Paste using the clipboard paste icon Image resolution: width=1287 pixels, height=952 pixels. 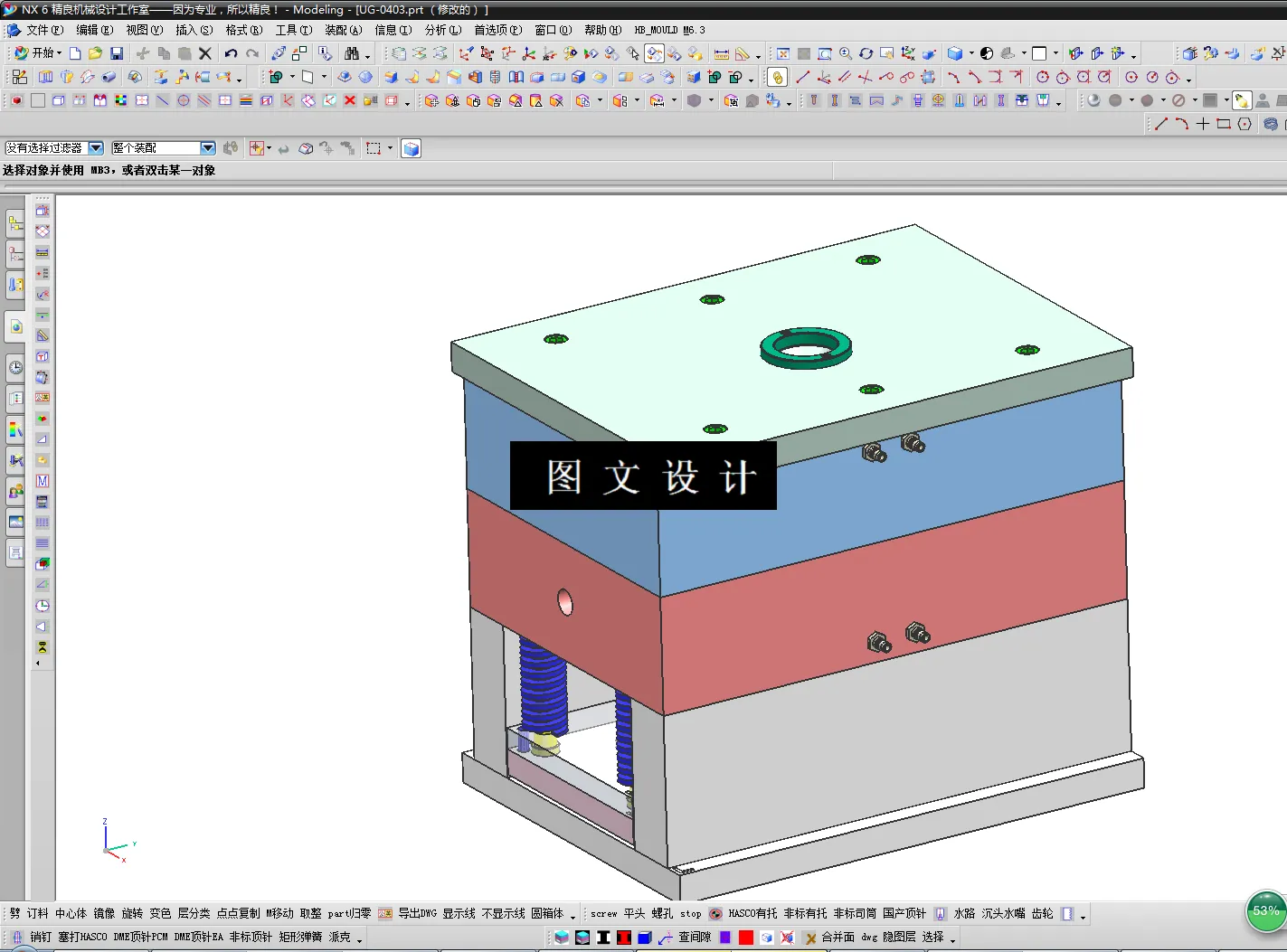click(x=185, y=52)
